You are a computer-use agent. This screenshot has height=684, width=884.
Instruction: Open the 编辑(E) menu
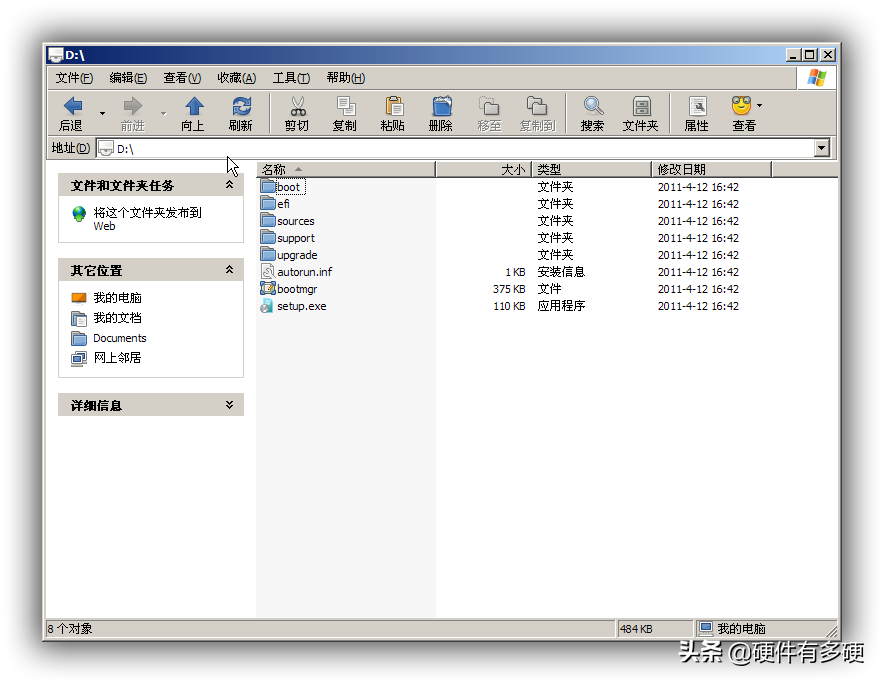pyautogui.click(x=129, y=78)
